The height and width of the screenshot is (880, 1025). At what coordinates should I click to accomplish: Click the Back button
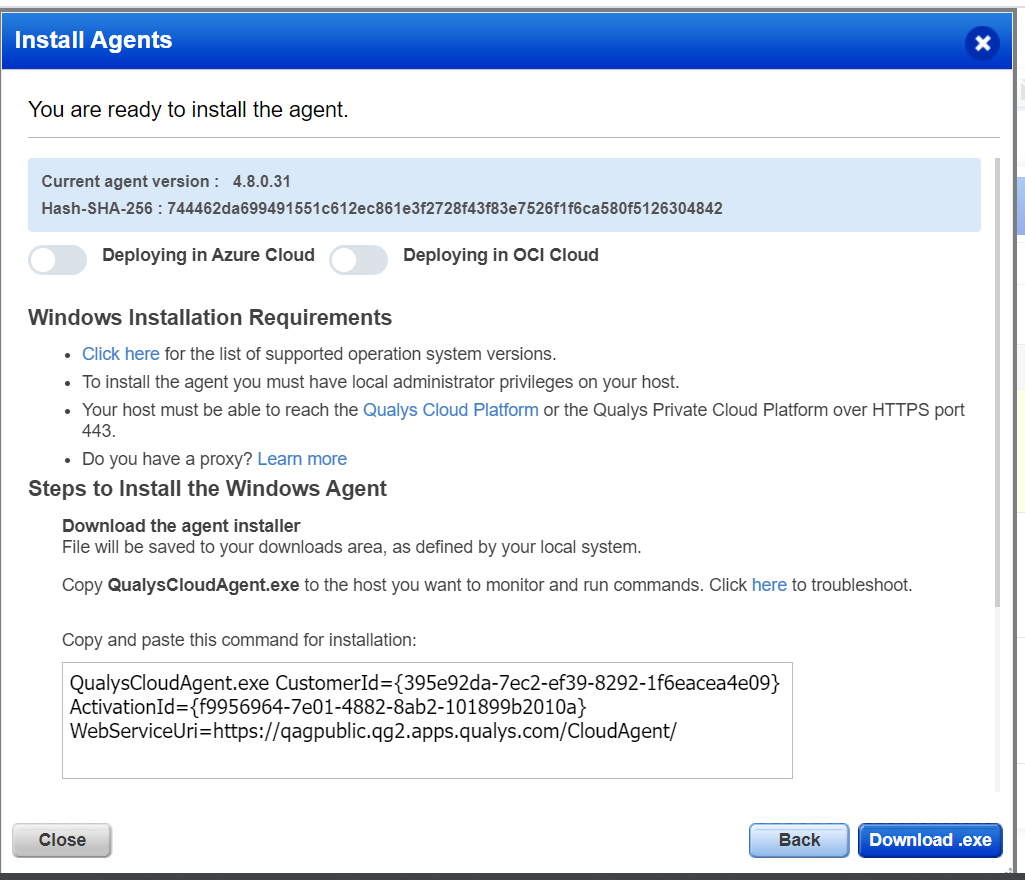click(x=798, y=840)
